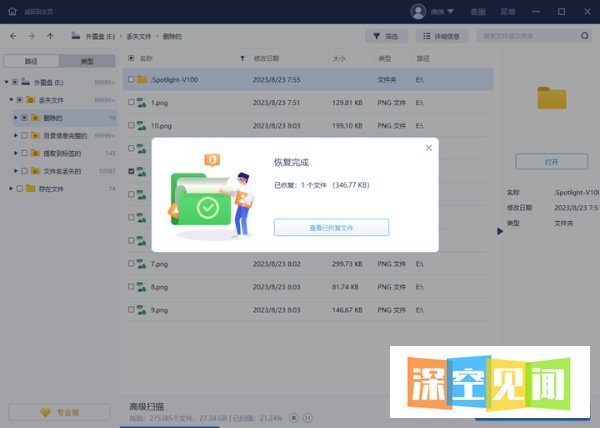Click the home icon in the title bar

[x=13, y=11]
